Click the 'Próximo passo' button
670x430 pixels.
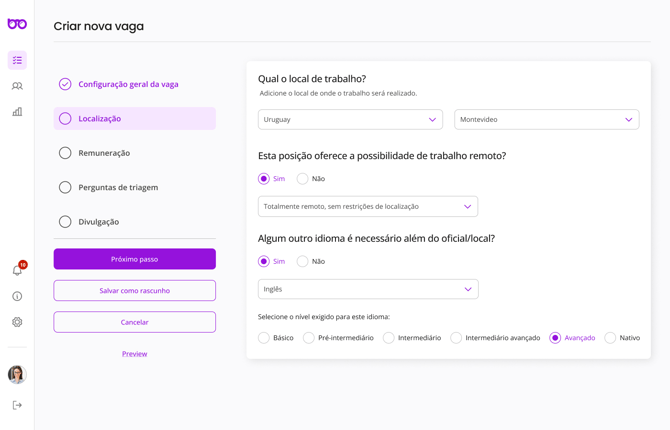coord(134,259)
